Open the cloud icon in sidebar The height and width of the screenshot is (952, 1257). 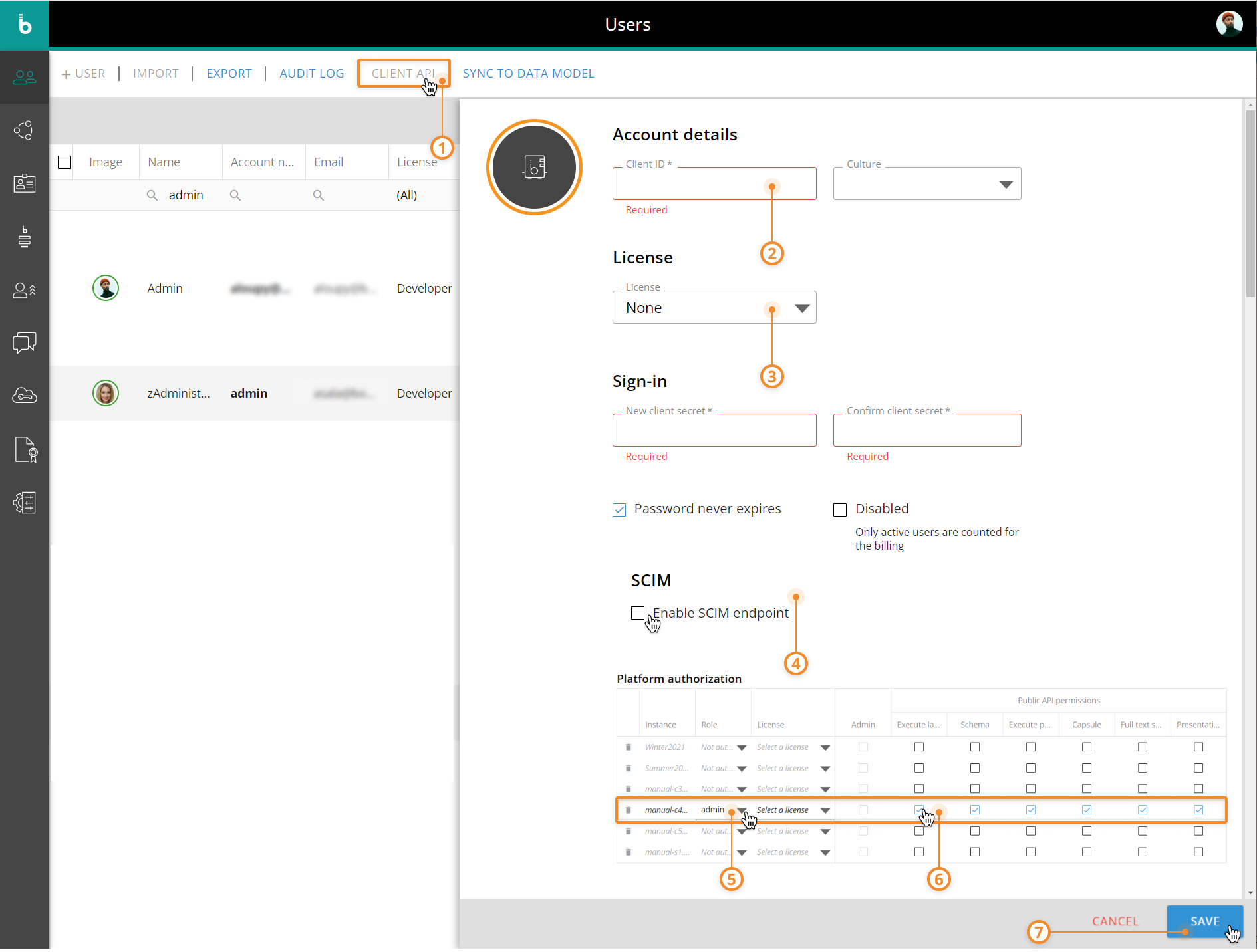coord(25,396)
